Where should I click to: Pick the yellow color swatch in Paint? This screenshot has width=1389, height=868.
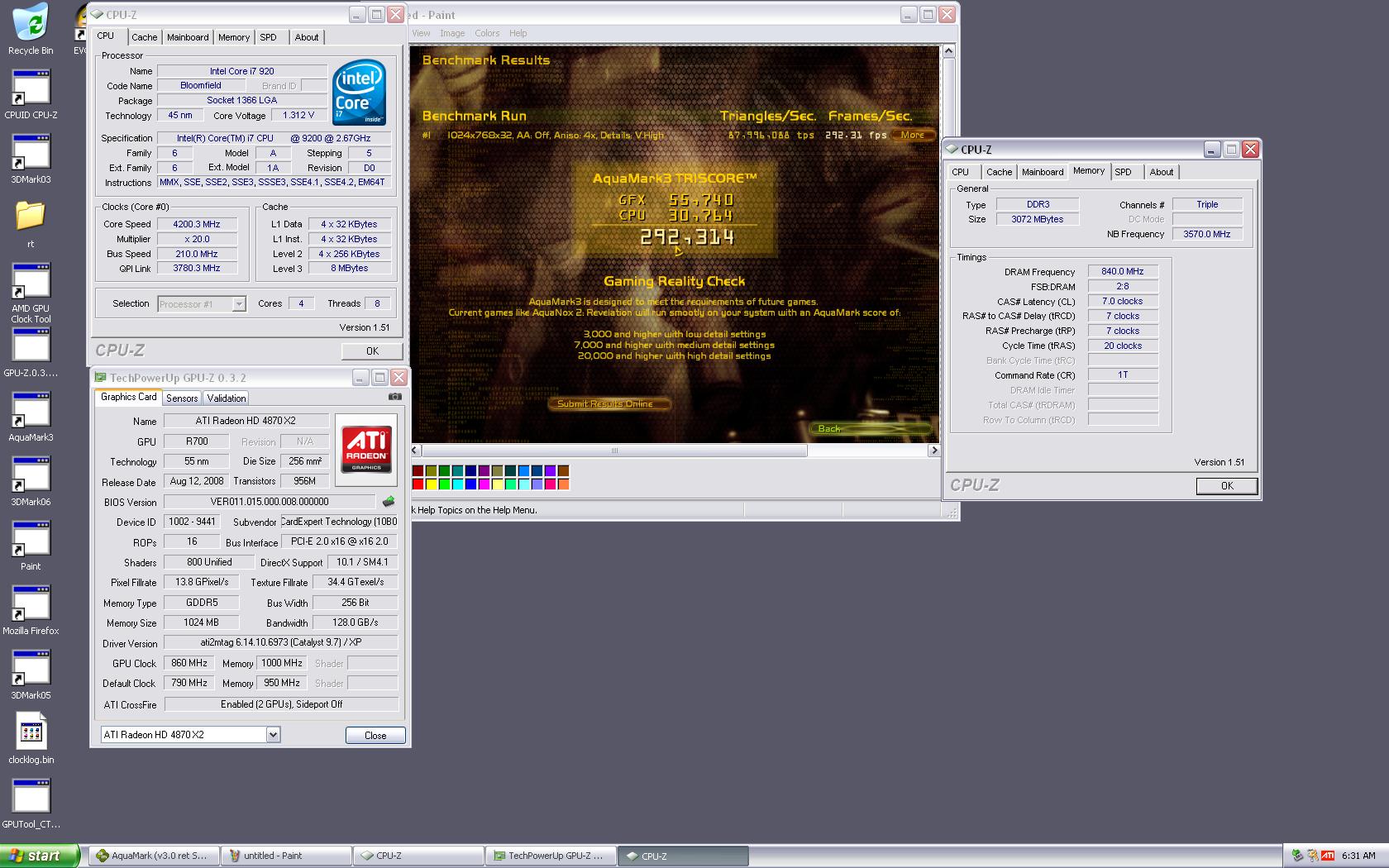click(x=431, y=484)
